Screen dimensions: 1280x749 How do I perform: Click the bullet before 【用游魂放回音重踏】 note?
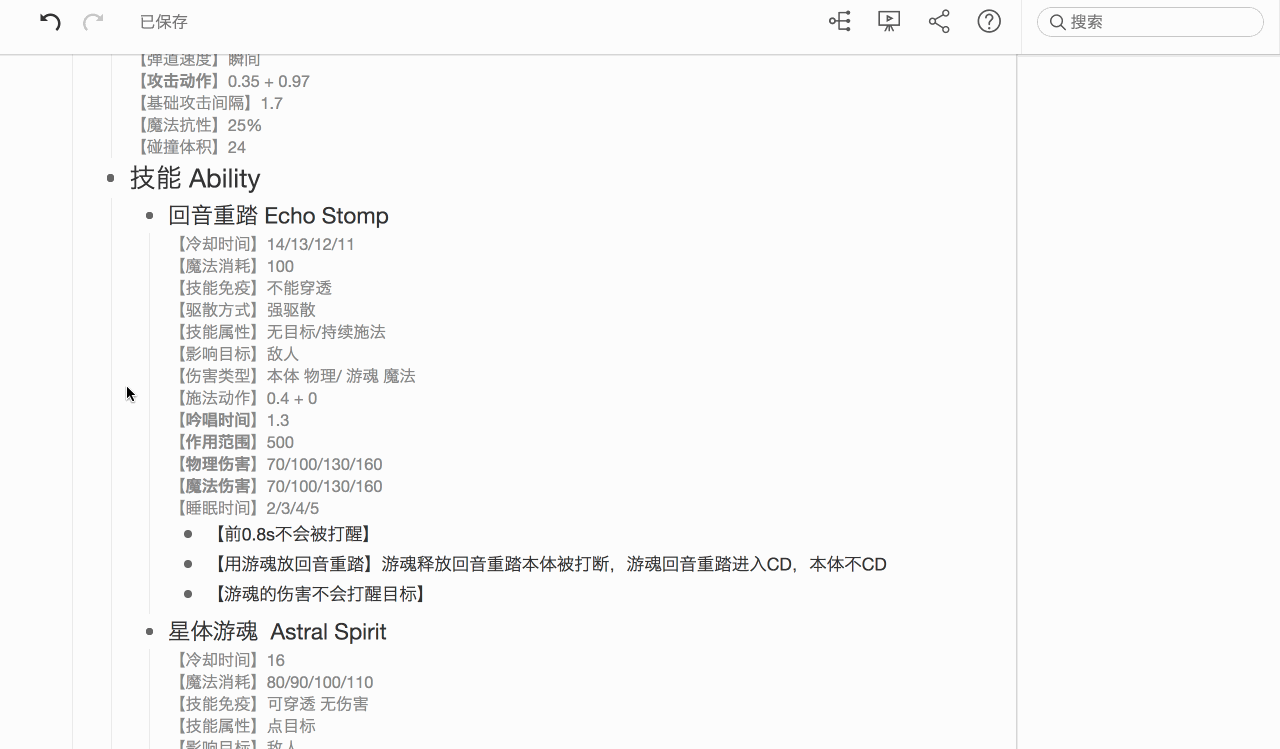188,565
